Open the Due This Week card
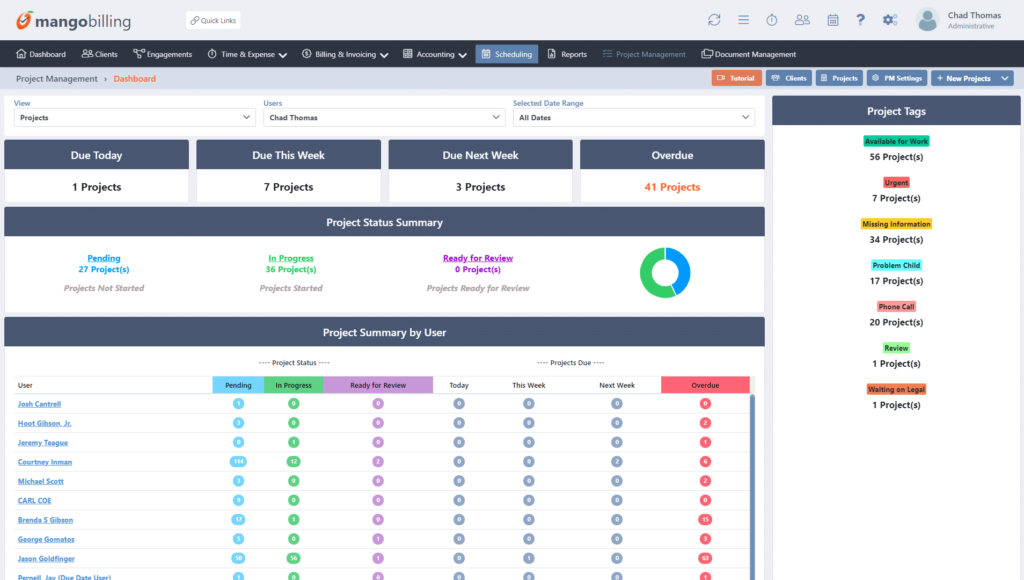 (289, 170)
